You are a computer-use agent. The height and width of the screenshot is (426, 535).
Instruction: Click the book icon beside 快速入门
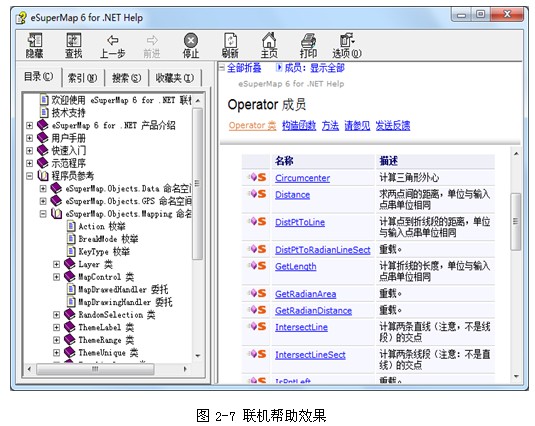point(42,150)
